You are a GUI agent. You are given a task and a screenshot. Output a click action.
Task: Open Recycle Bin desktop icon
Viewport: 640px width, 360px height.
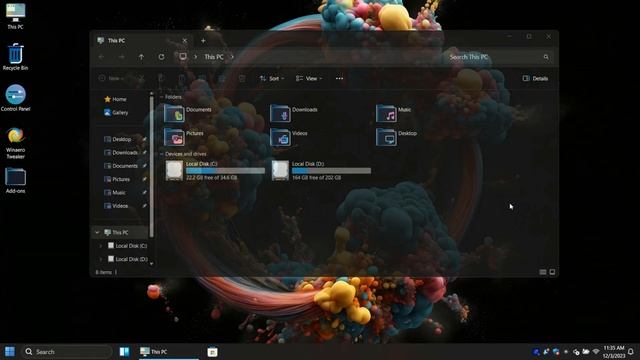[x=16, y=57]
